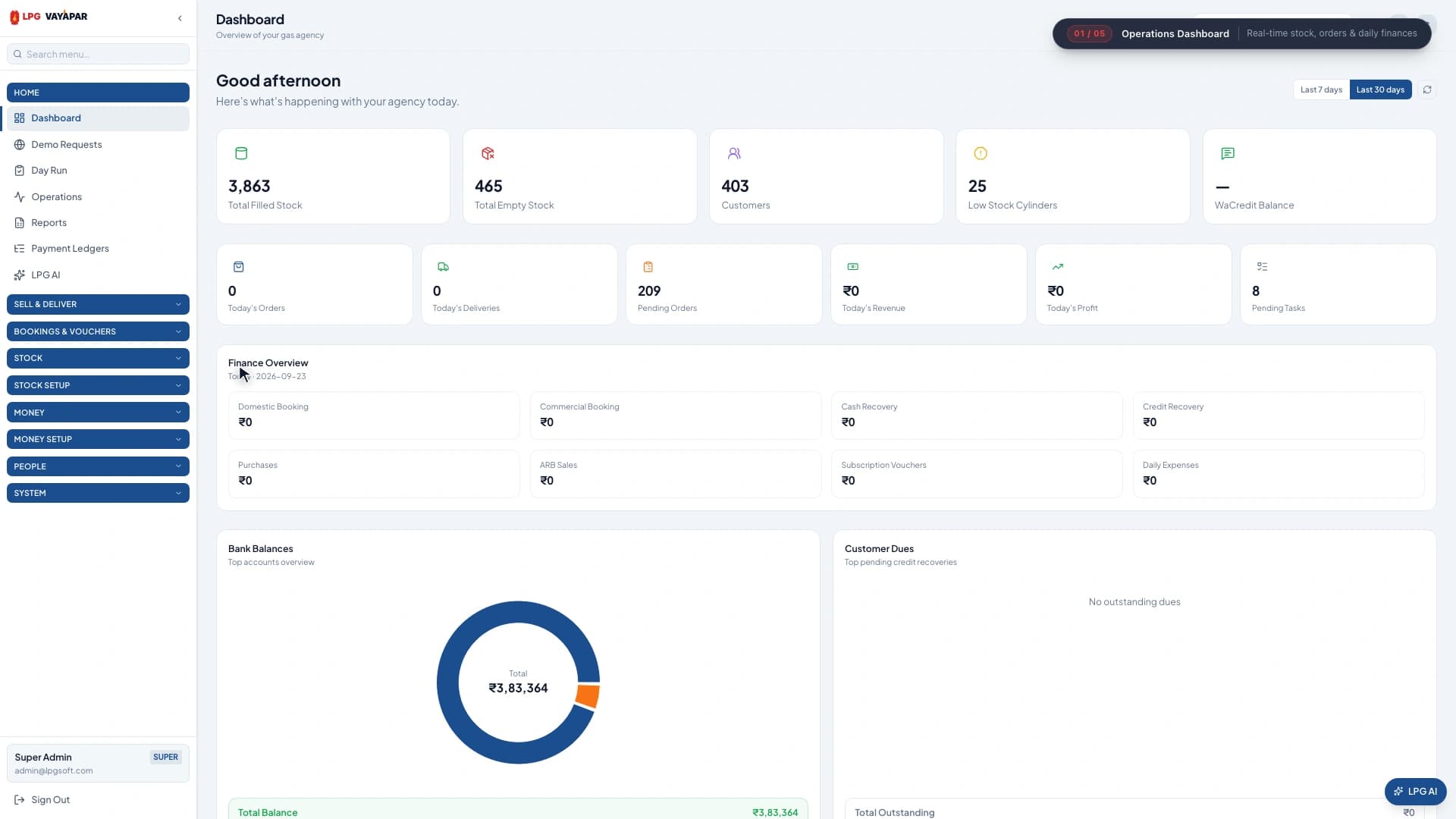Click the Today's Profit trend icon
The image size is (1456, 819).
click(x=1058, y=267)
